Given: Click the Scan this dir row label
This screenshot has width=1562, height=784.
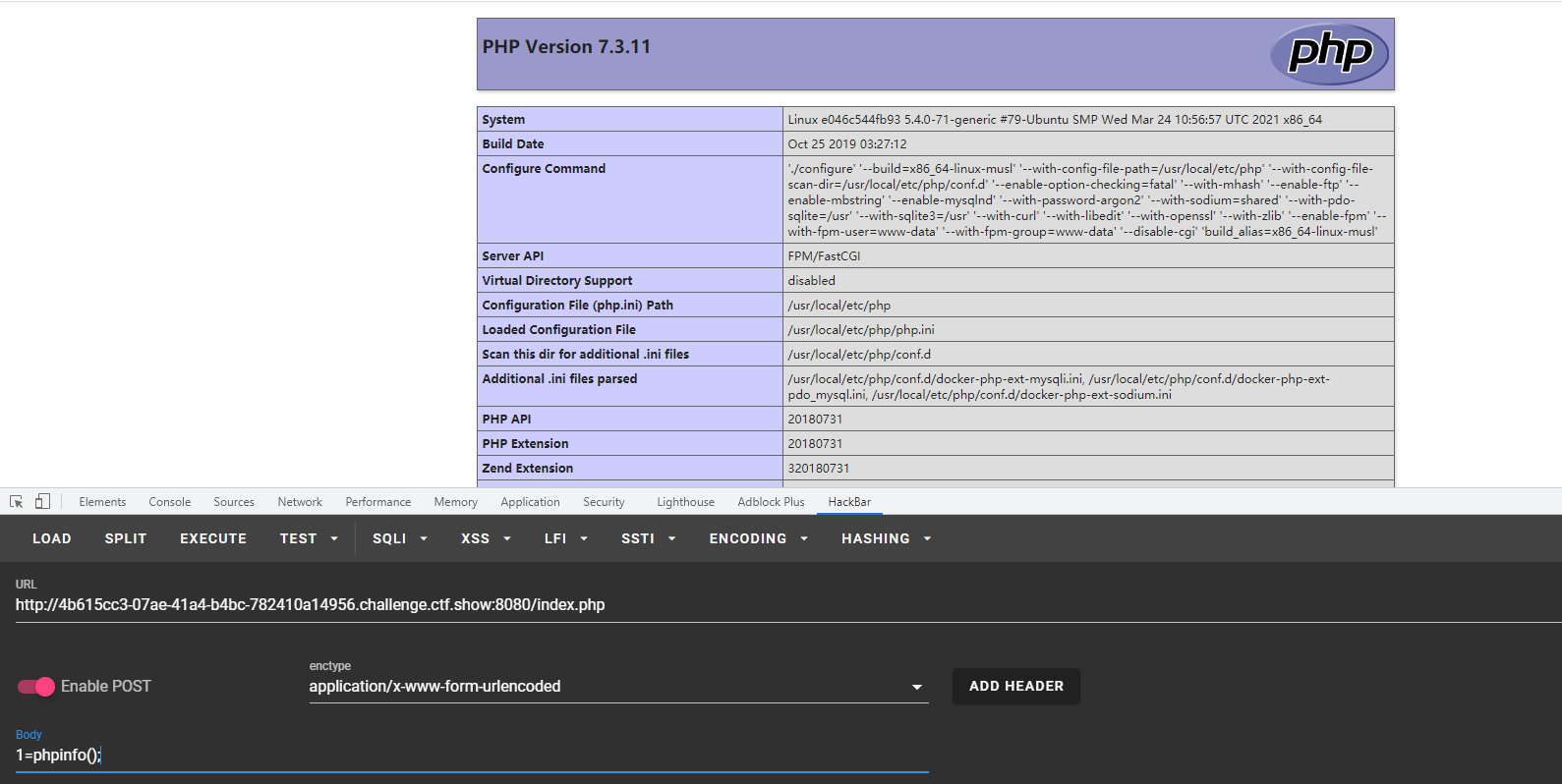Looking at the screenshot, I should pos(586,354).
